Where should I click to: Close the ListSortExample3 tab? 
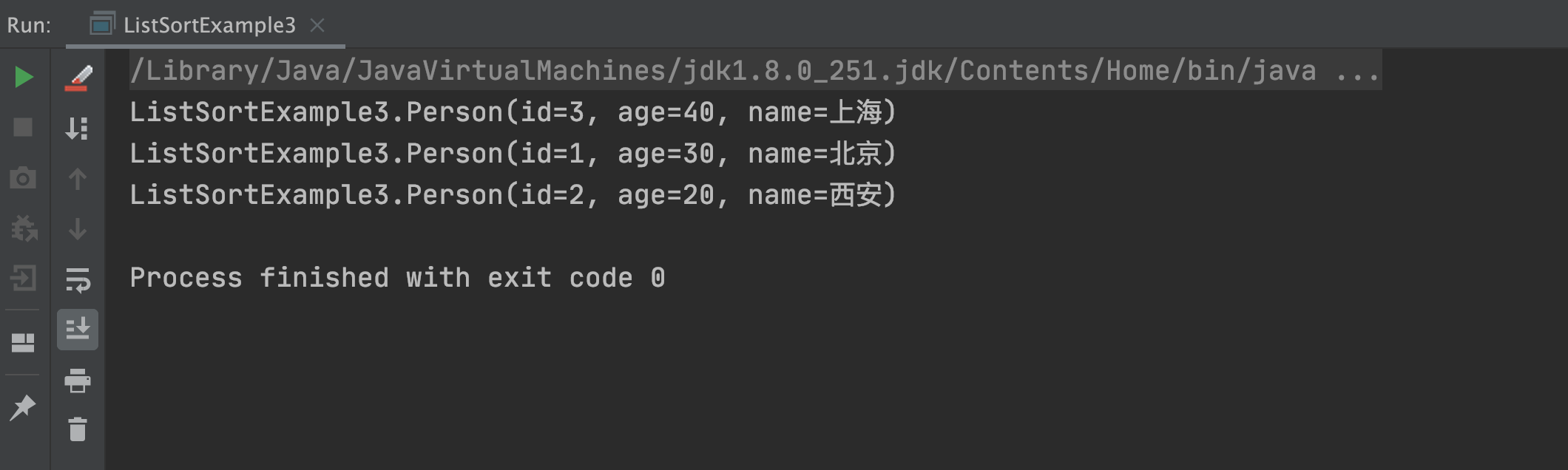click(x=317, y=25)
